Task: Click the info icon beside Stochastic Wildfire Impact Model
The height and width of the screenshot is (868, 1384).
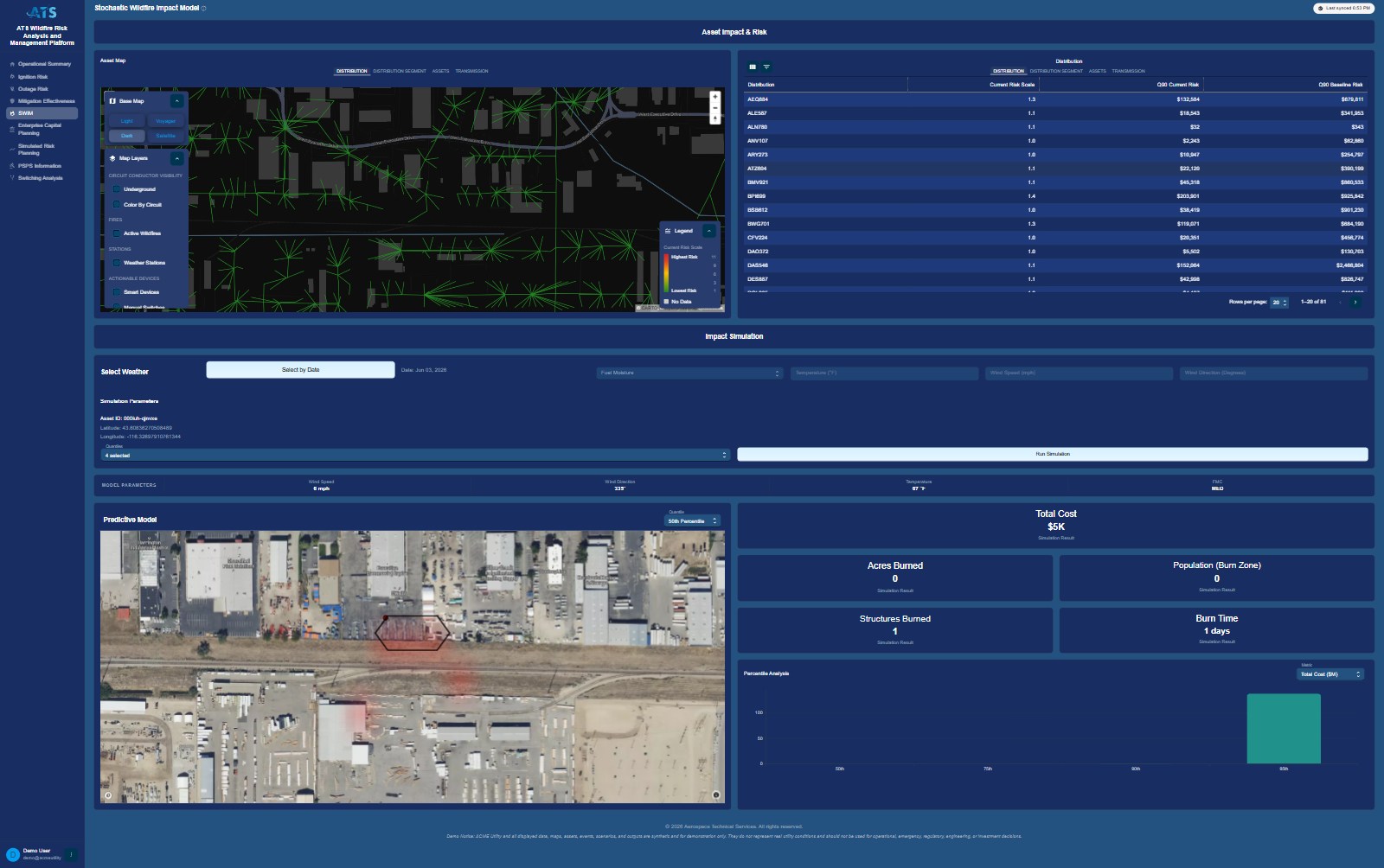Action: pyautogui.click(x=204, y=9)
